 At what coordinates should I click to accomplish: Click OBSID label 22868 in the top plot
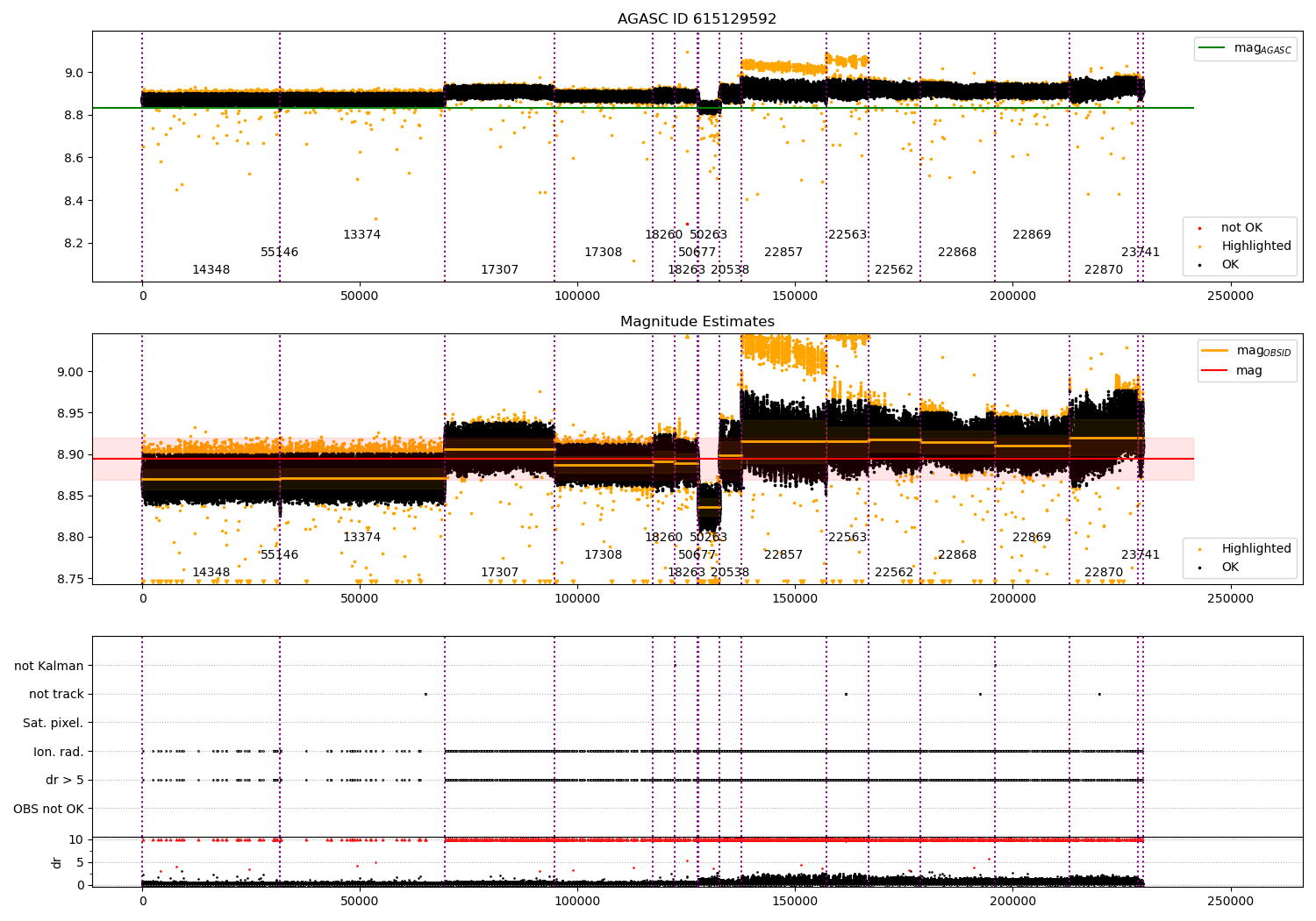(x=957, y=253)
